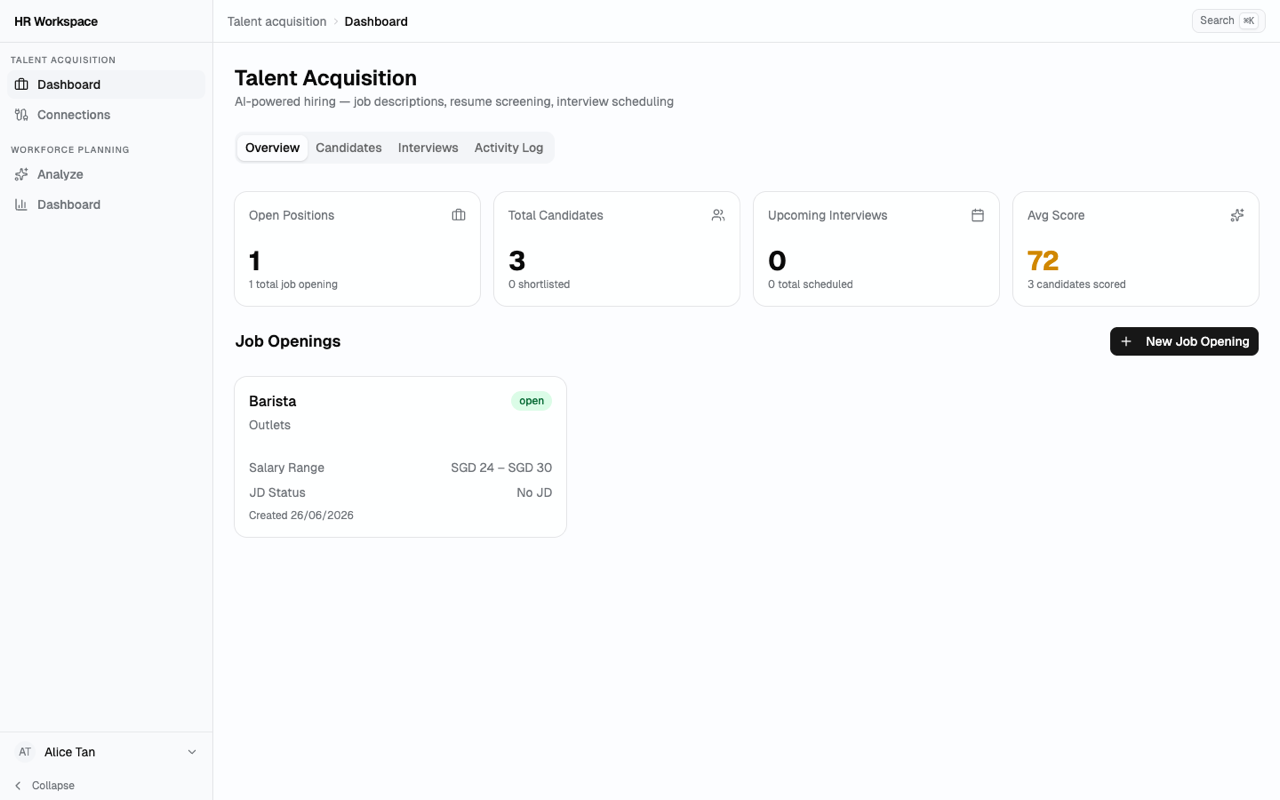The height and width of the screenshot is (800, 1280).
Task: Switch to the Candidates tab
Action: [349, 148]
